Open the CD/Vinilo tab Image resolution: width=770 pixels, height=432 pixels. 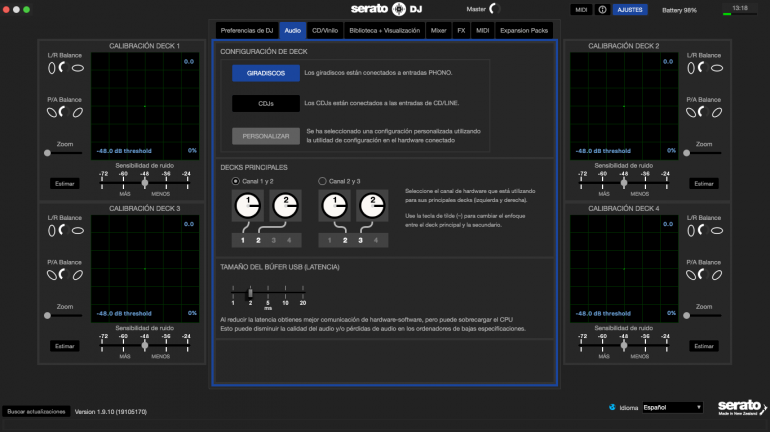tap(325, 30)
